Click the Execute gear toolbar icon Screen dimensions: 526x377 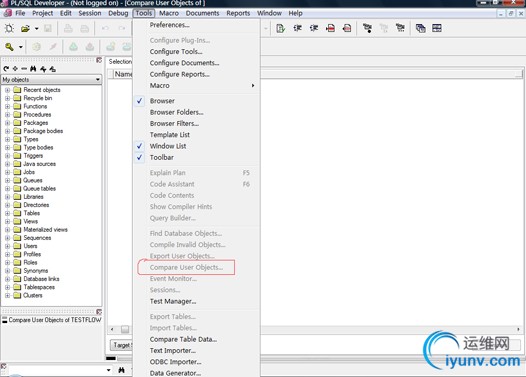pos(36,47)
